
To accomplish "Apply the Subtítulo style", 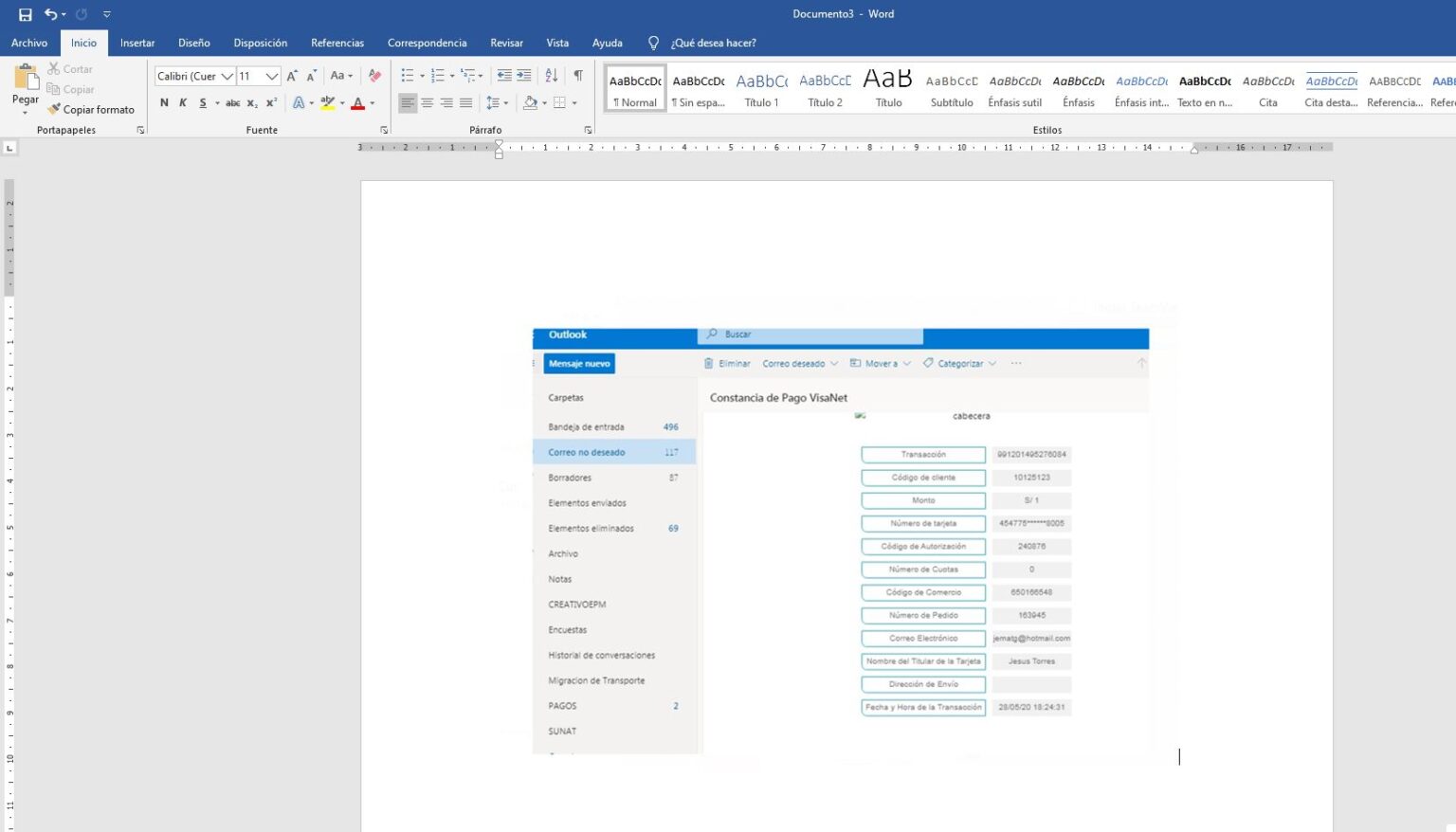I will point(952,88).
